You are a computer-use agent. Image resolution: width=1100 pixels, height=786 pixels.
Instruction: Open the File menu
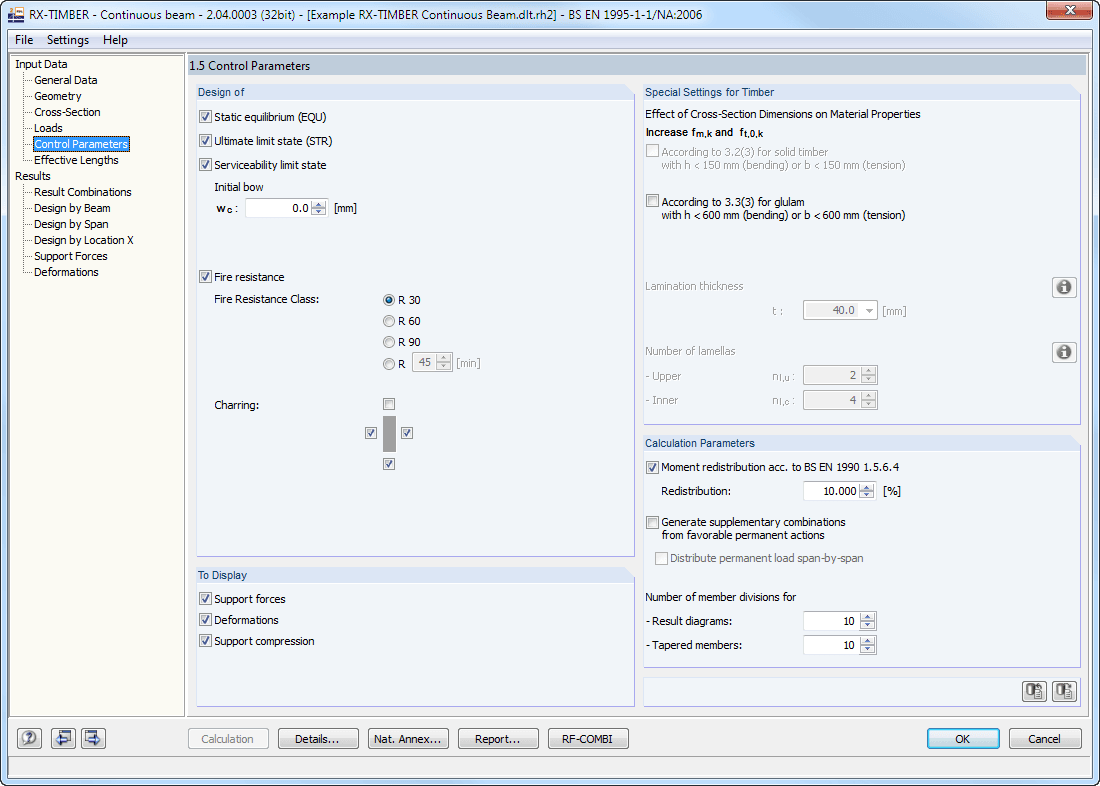coord(23,40)
